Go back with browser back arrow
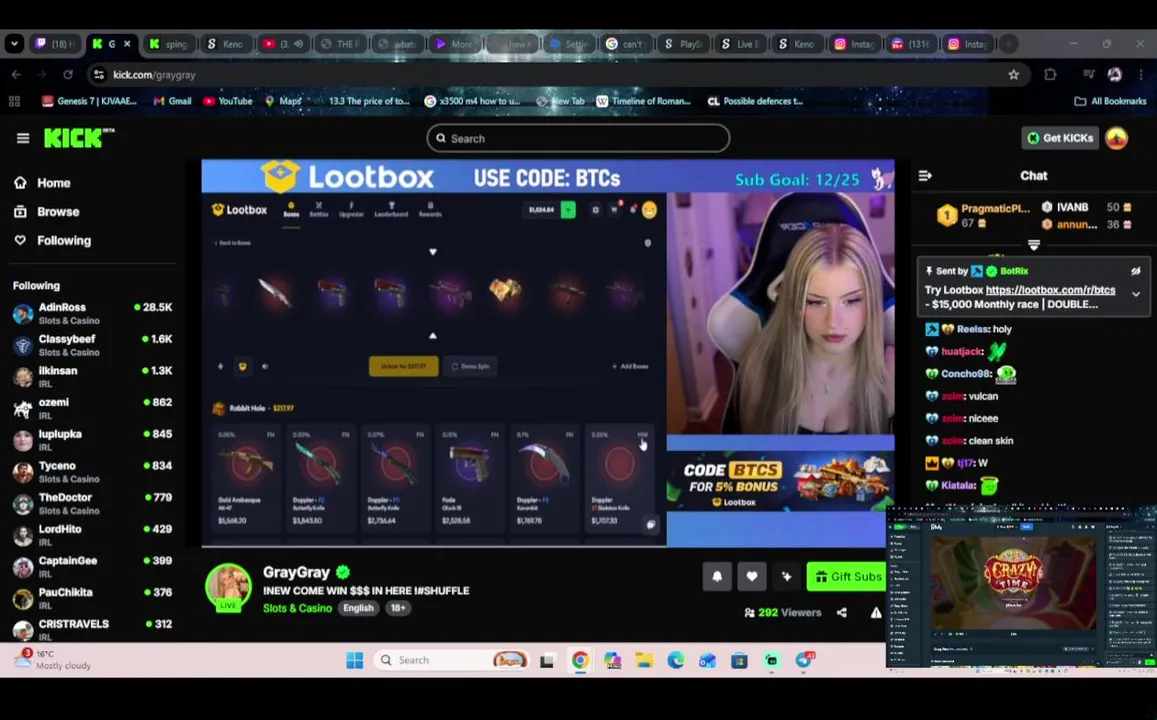 point(16,75)
